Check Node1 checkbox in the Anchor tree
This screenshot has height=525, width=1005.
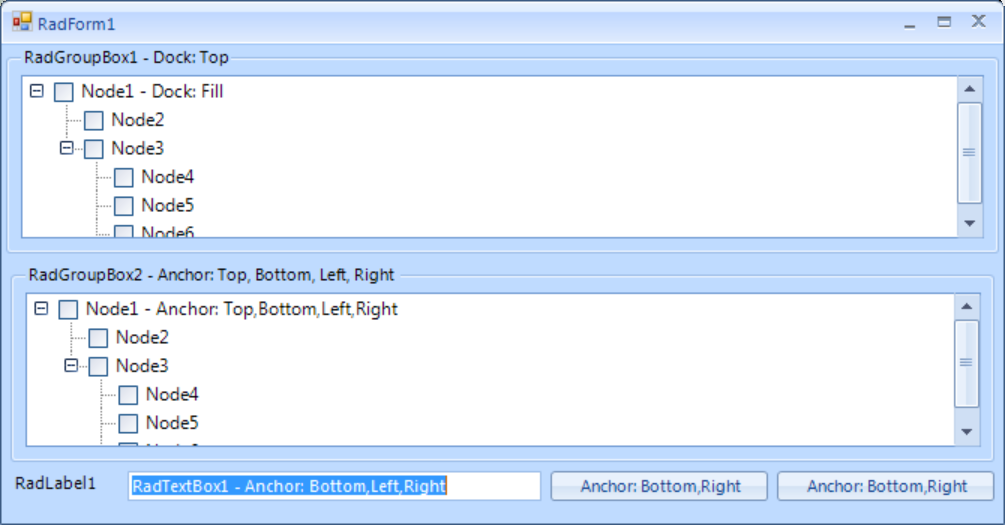point(68,310)
